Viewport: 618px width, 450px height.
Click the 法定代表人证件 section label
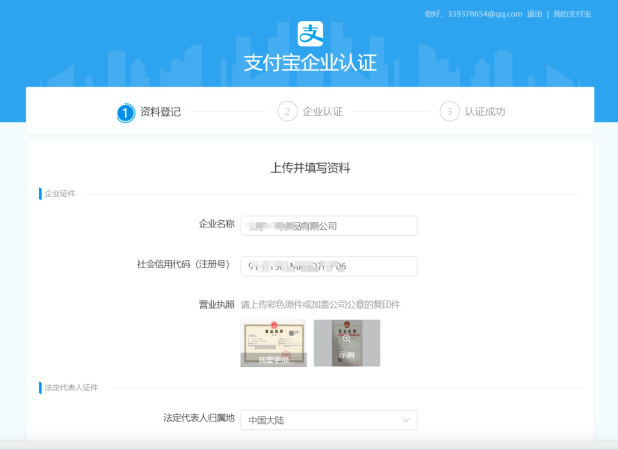click(x=71, y=387)
